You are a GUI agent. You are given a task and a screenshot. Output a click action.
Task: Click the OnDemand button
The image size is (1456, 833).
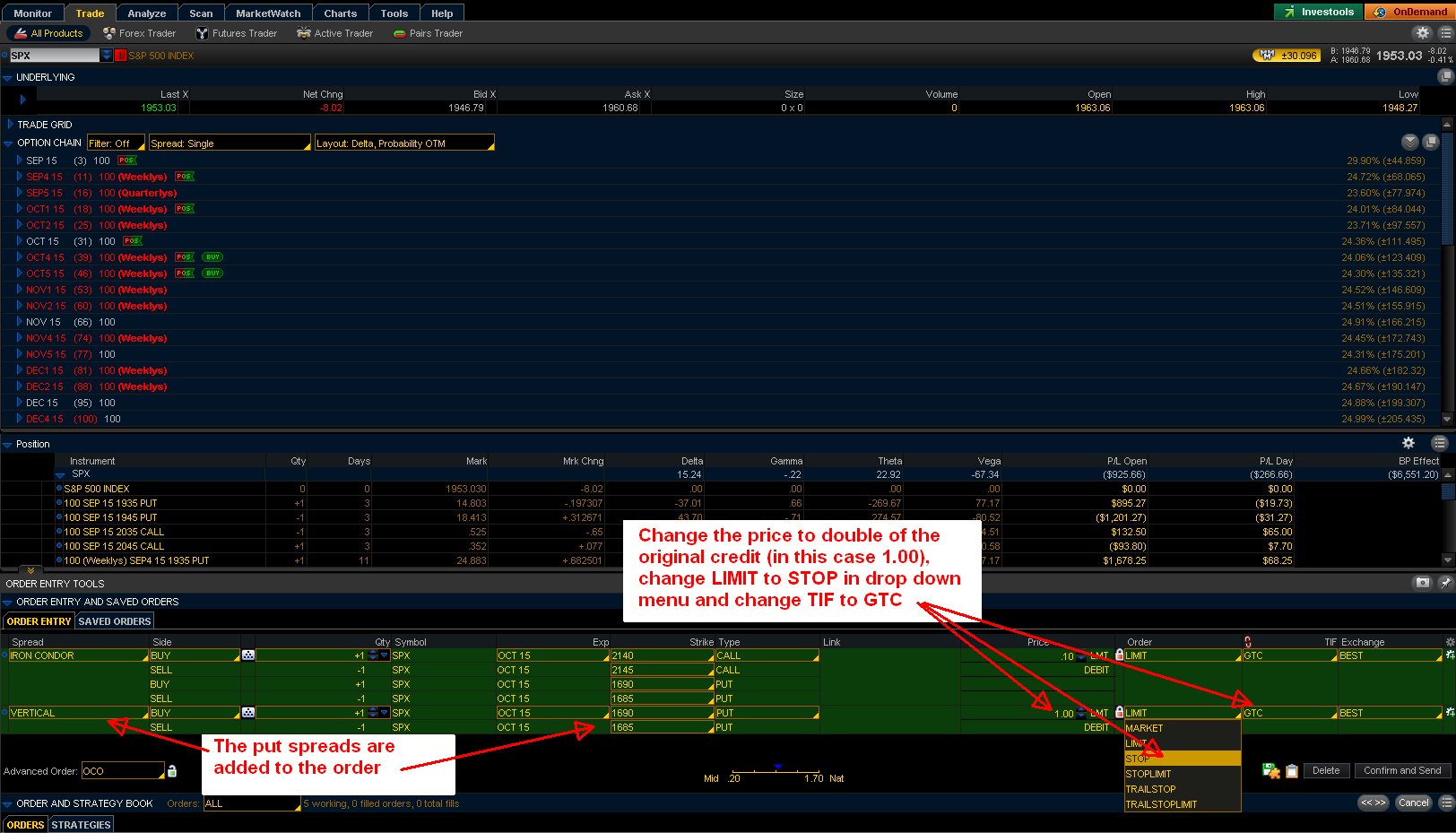(x=1409, y=12)
